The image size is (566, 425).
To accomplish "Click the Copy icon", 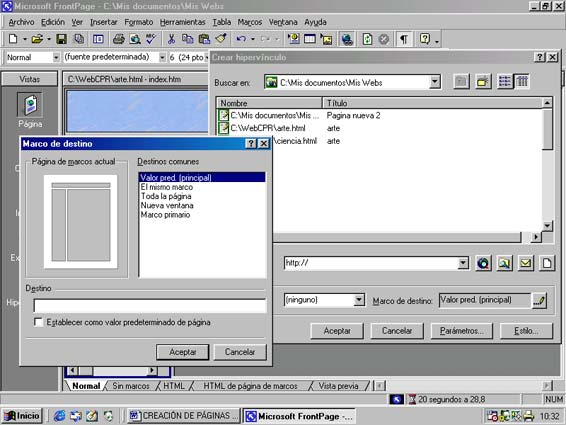I will click(187, 39).
